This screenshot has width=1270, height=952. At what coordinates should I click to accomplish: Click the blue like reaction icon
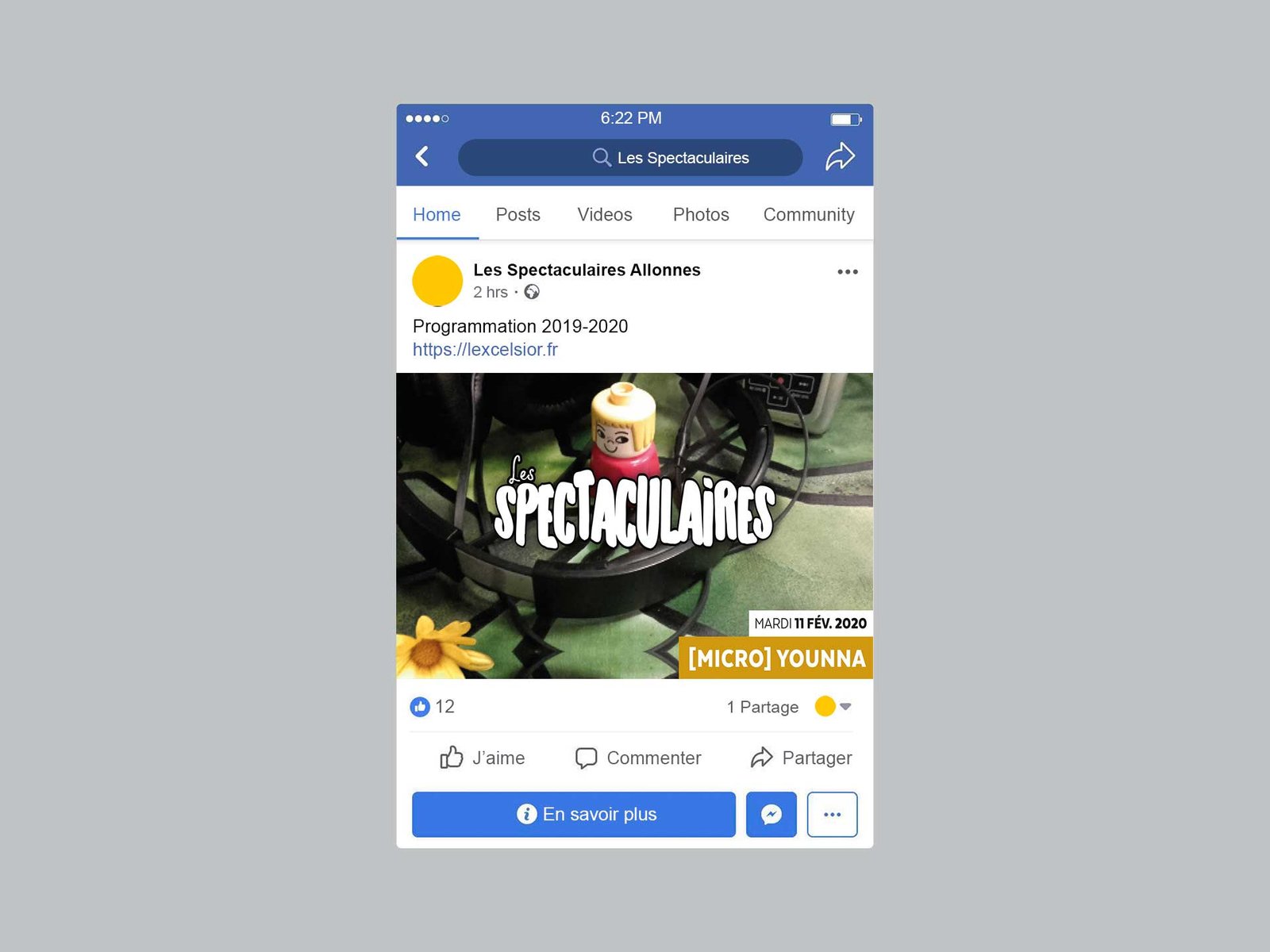(420, 706)
